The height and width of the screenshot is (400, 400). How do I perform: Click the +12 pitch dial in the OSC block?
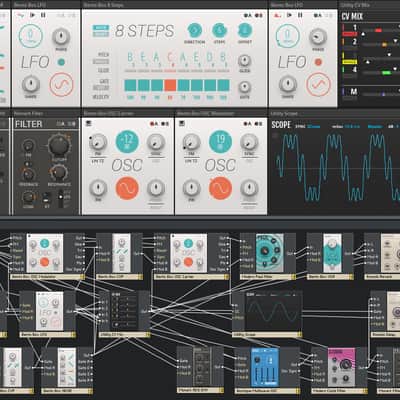tap(127, 142)
